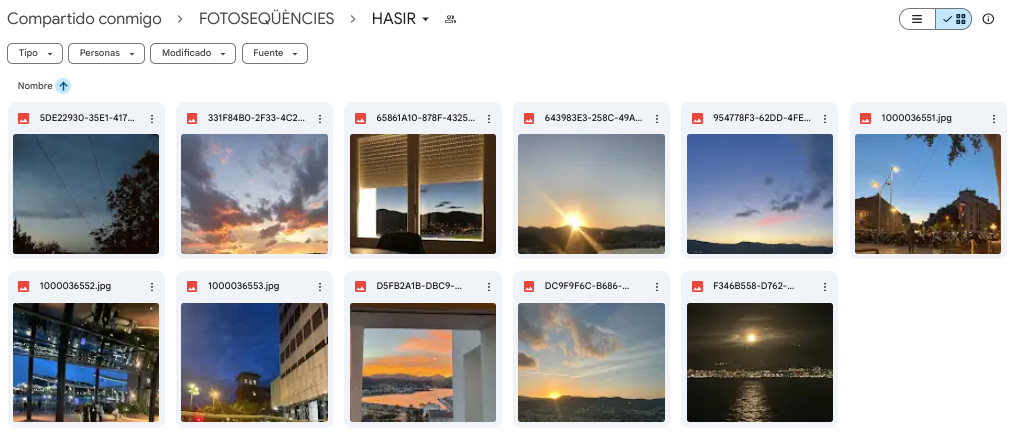Expand the Tipo filter dropdown
Screen dimensions: 1013x434
(35, 54)
